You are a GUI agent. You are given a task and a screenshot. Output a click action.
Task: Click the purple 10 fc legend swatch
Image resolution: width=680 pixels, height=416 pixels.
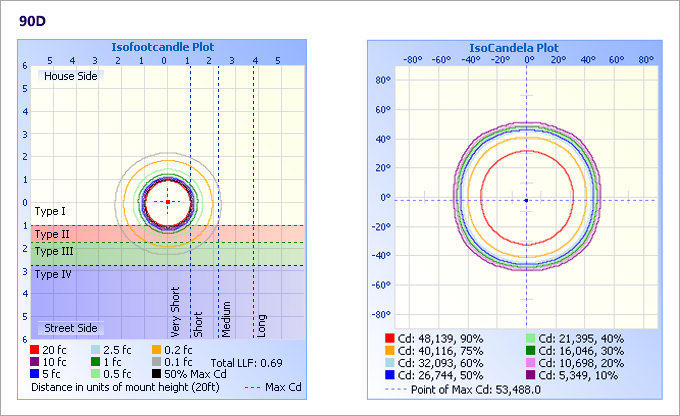[37, 361]
